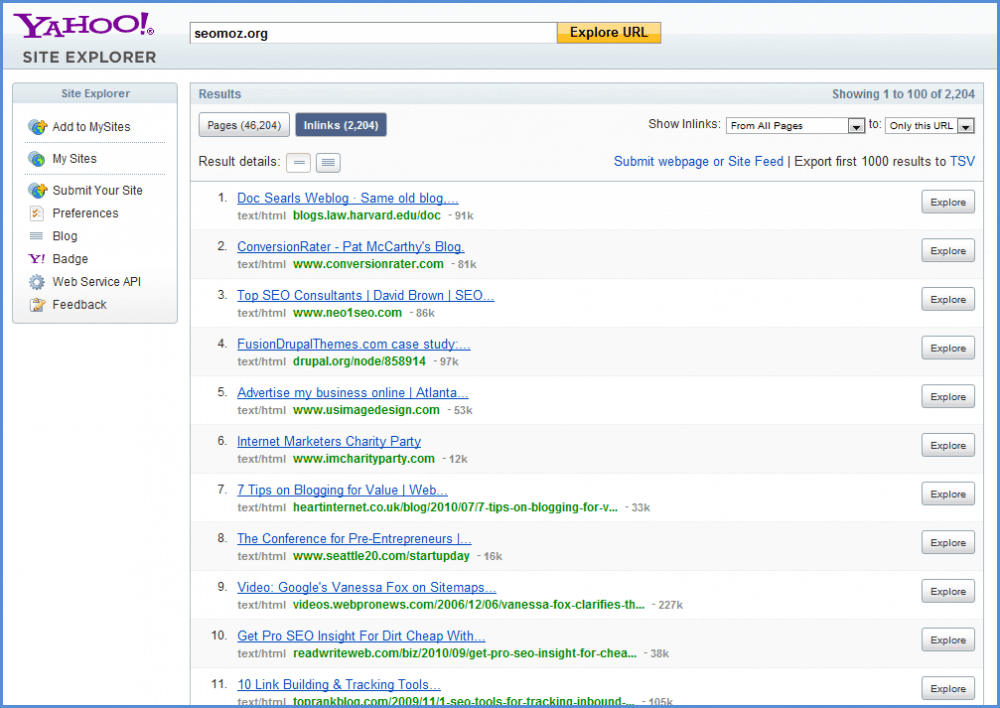The height and width of the screenshot is (708, 1000).
Task: Click the Preferences checklist icon
Action: tap(36, 213)
